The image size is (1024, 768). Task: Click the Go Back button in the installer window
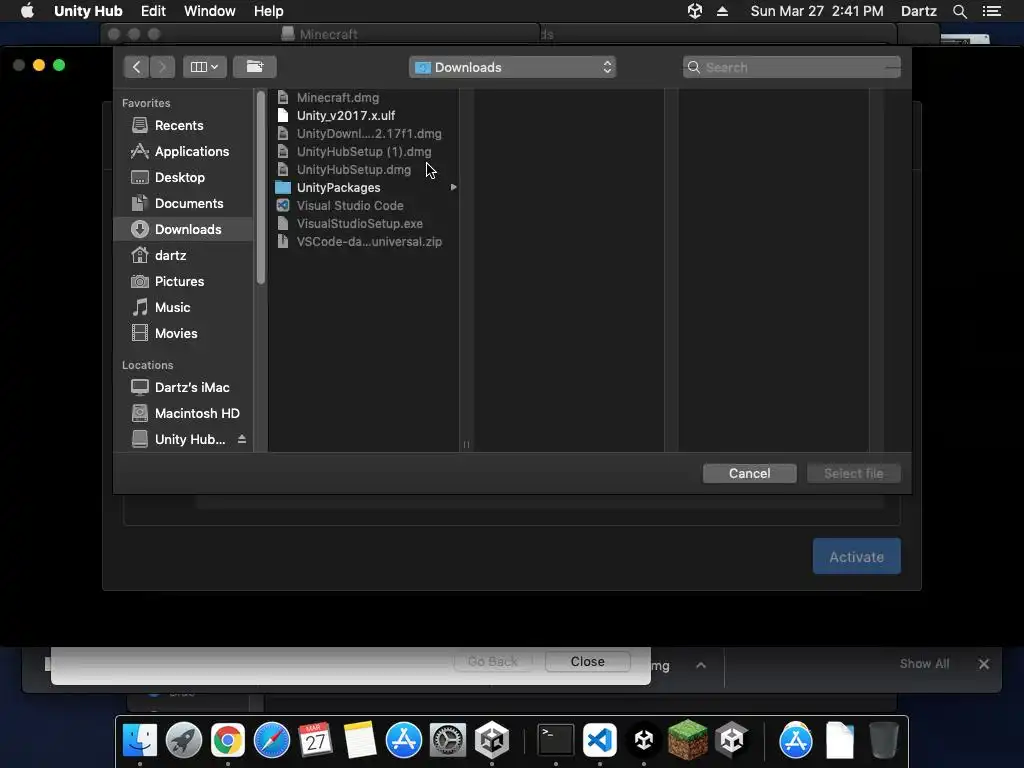[x=493, y=662]
